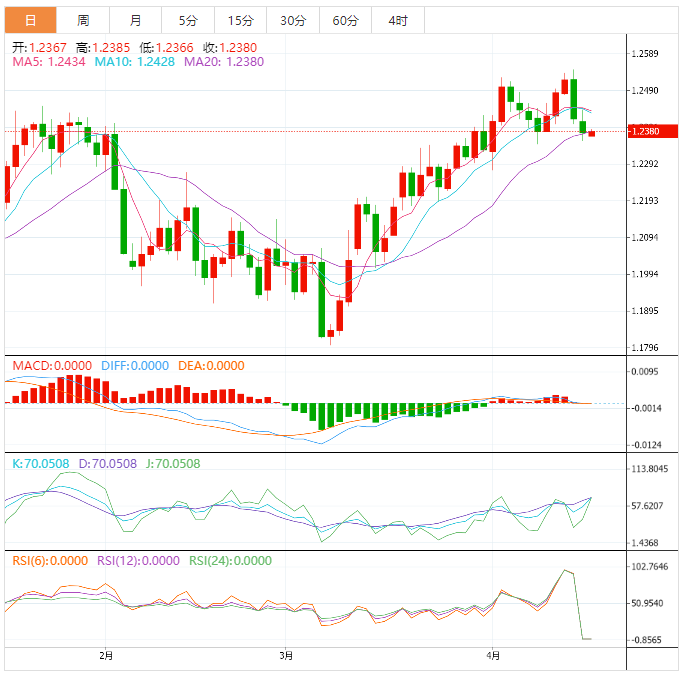
Task: Click the 4月 date marker on the axis
Action: tap(491, 656)
